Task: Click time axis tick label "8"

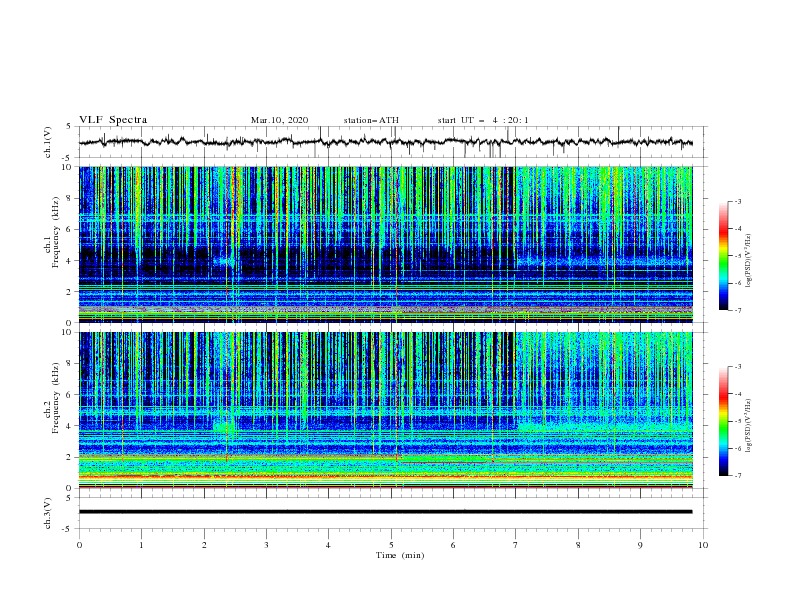Action: click(578, 545)
